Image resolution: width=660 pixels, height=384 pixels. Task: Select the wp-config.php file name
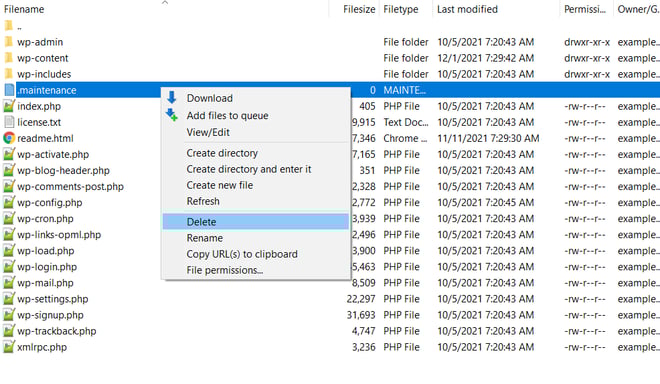click(50, 203)
